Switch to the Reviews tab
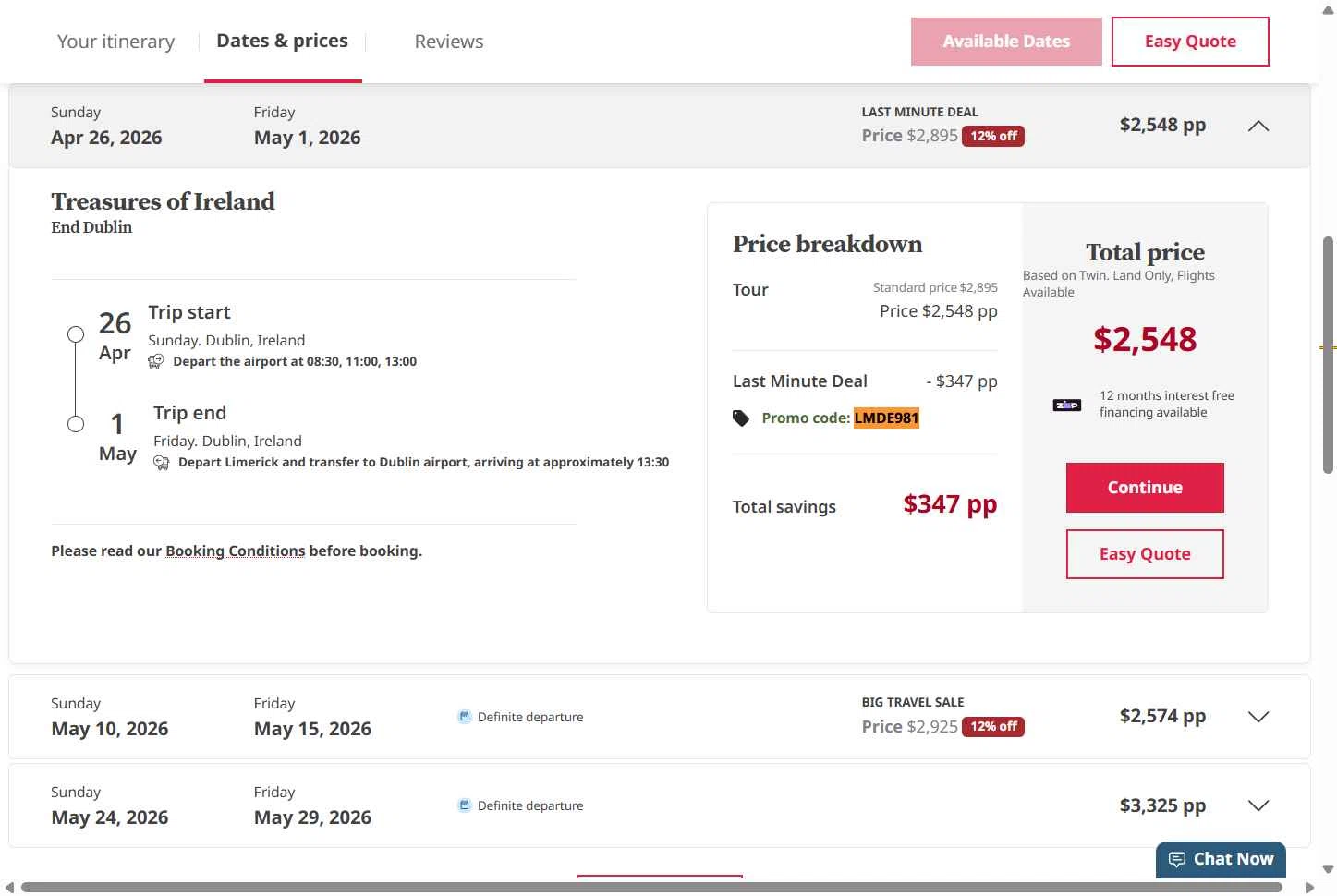The image size is (1337, 896). [449, 42]
